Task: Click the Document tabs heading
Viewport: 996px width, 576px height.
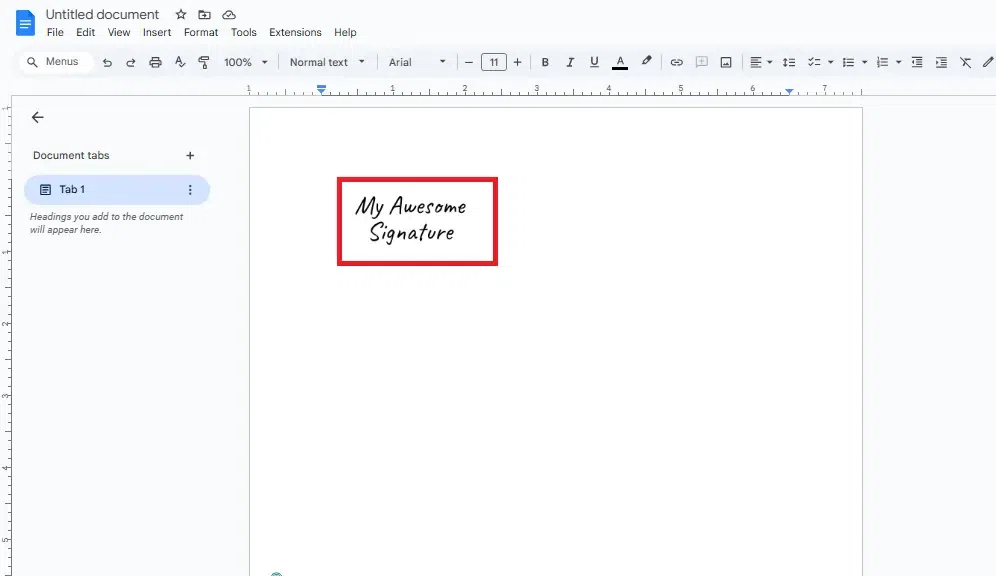Action: tap(71, 156)
